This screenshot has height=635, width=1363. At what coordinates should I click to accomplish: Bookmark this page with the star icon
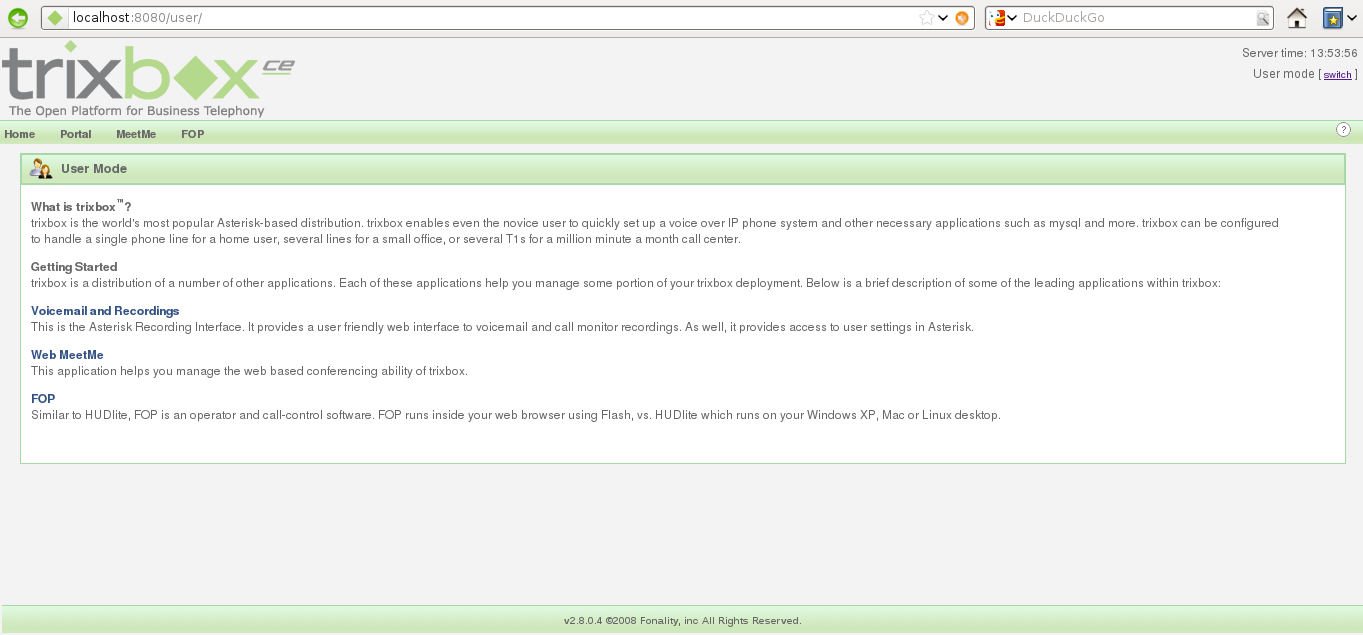click(x=927, y=18)
